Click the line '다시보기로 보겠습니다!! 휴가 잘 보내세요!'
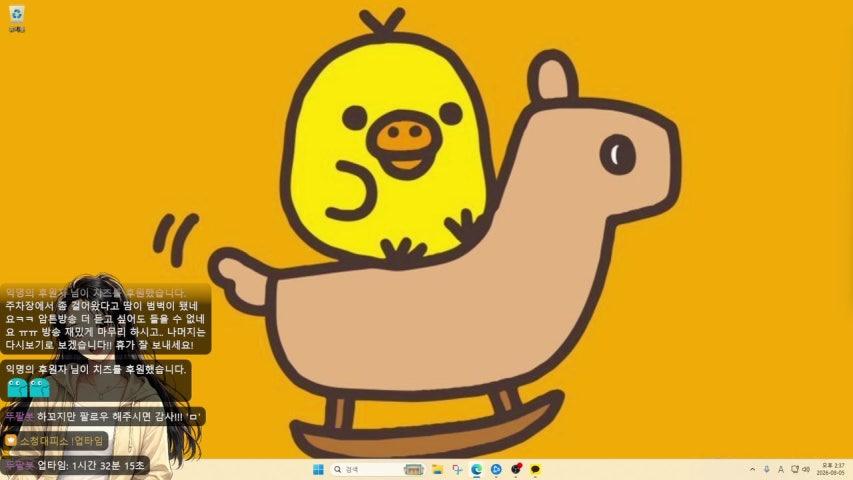The width and height of the screenshot is (853, 480). coord(100,345)
